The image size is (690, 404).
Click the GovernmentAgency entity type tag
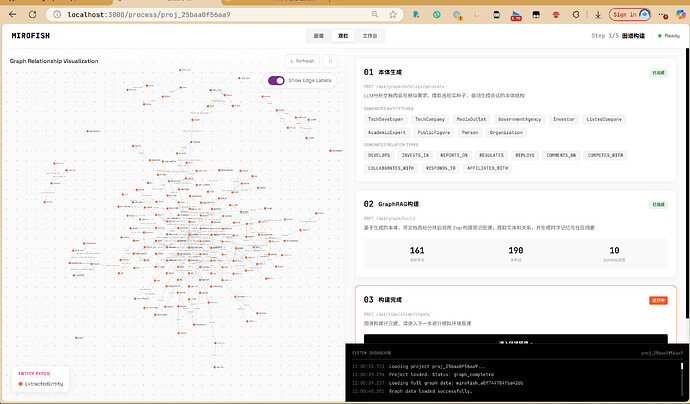pyautogui.click(x=520, y=119)
